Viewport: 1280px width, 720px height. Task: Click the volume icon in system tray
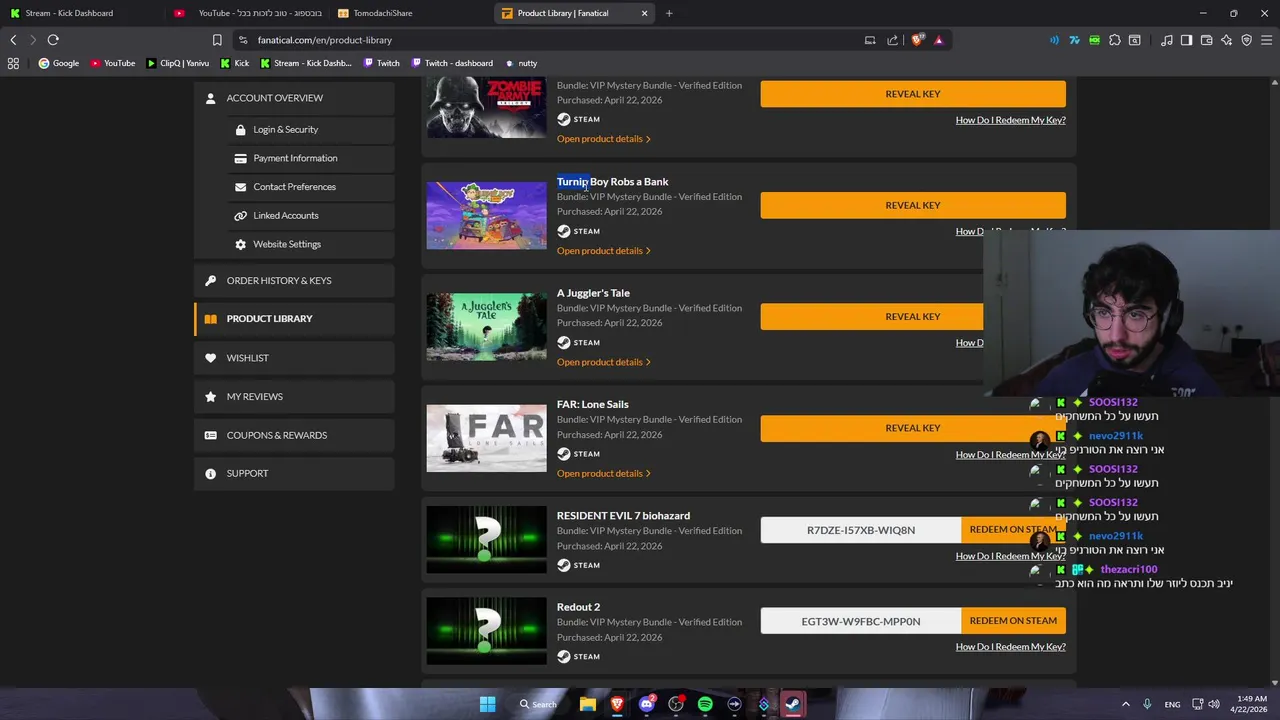[1214, 704]
